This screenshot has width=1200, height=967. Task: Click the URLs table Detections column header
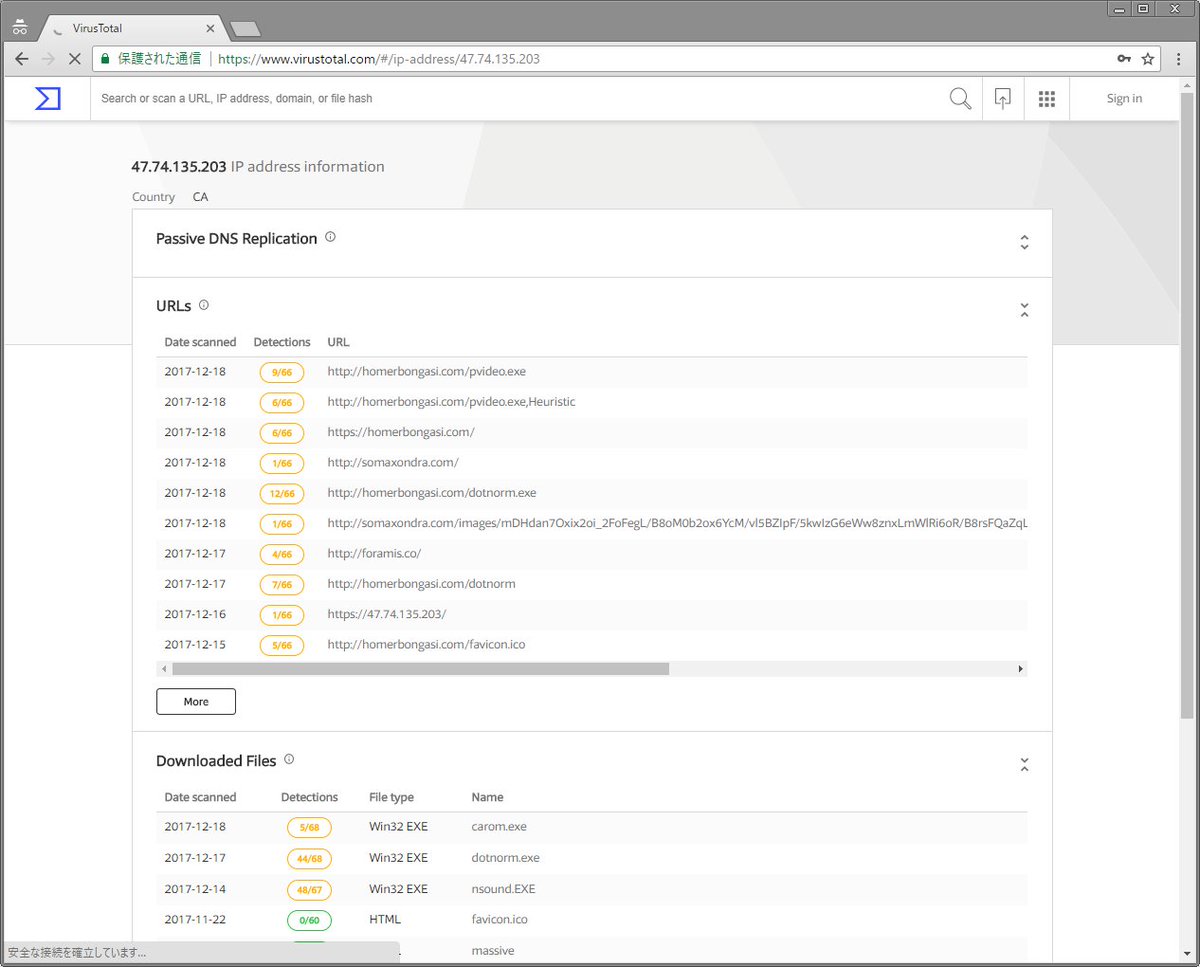tap(282, 342)
